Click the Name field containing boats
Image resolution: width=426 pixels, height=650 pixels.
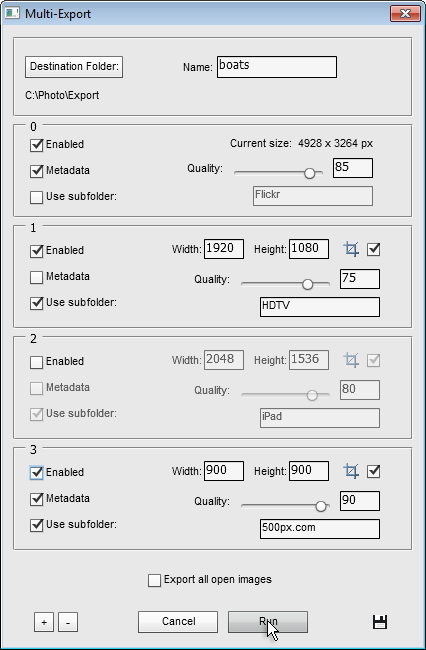(277, 67)
